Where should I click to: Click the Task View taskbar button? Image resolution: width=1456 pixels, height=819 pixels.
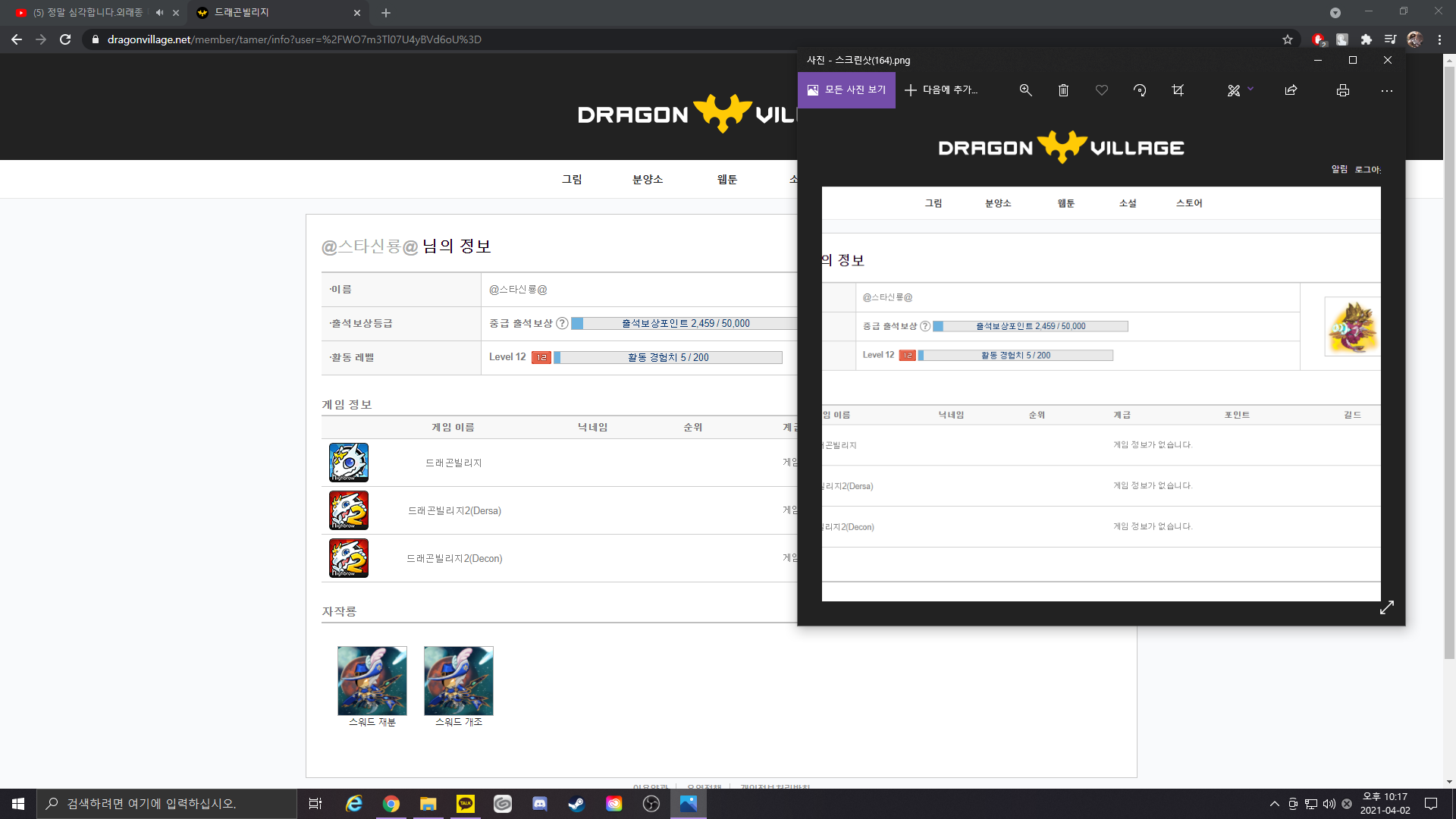click(x=315, y=804)
